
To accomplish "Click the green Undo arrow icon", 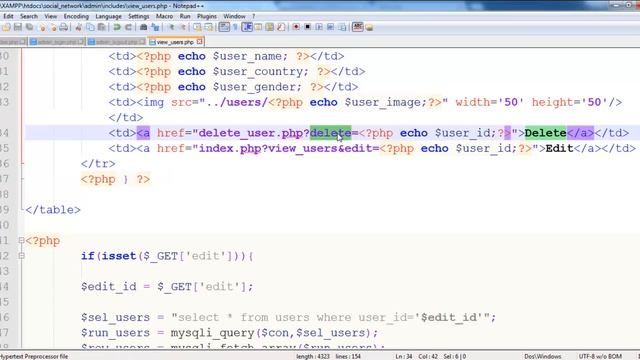I will click(x=117, y=27).
